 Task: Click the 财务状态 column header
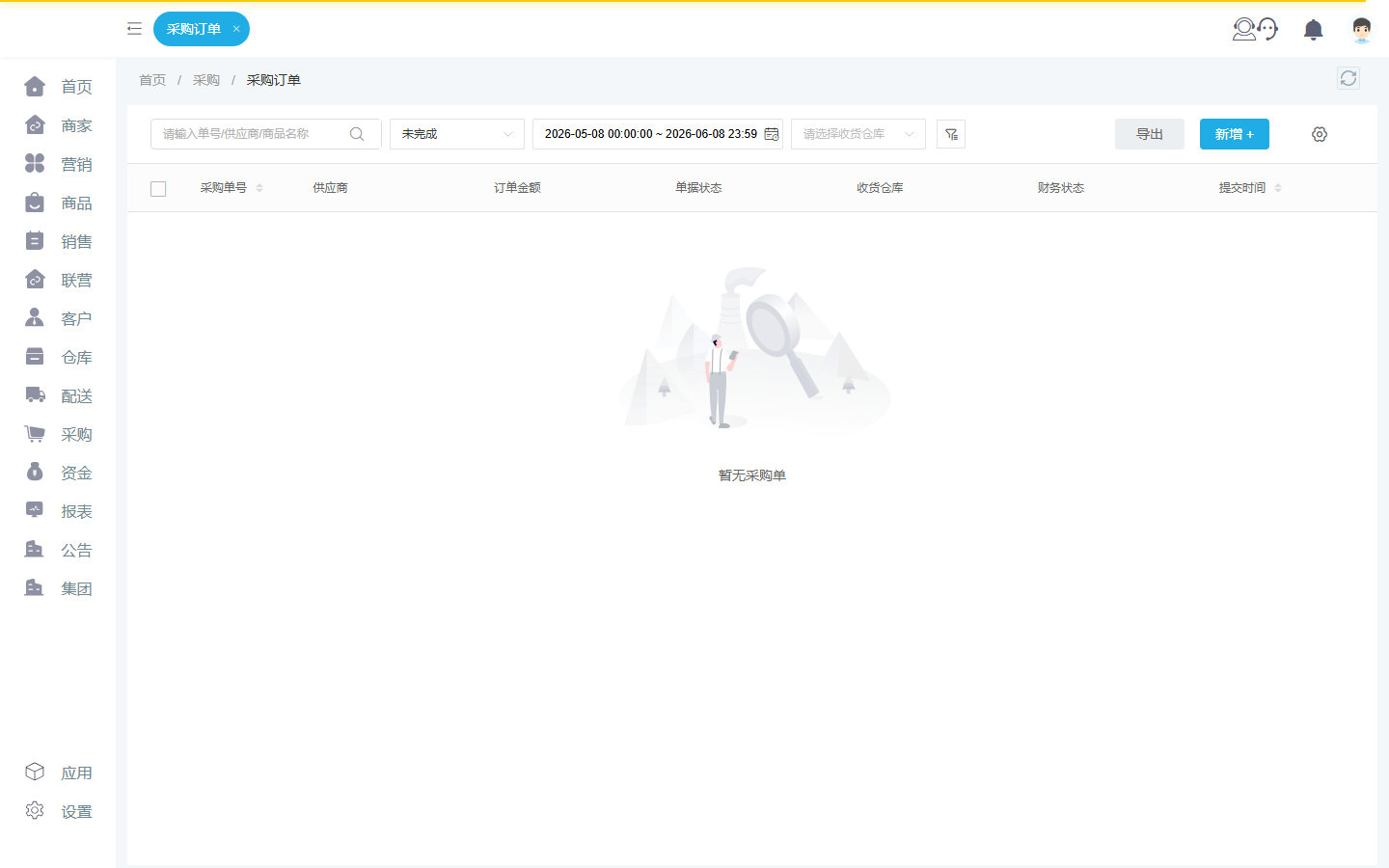[1061, 188]
